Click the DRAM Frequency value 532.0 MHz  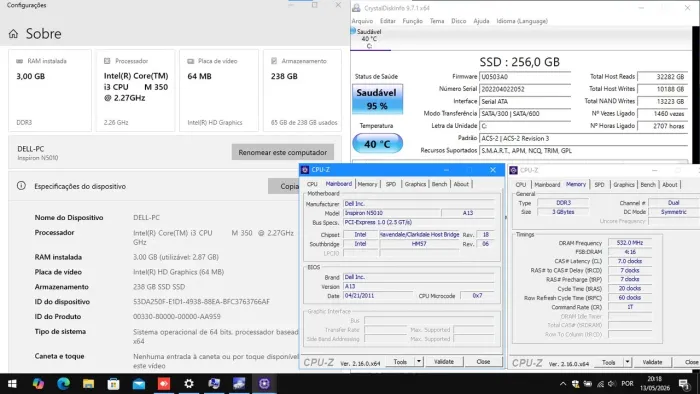coord(630,243)
